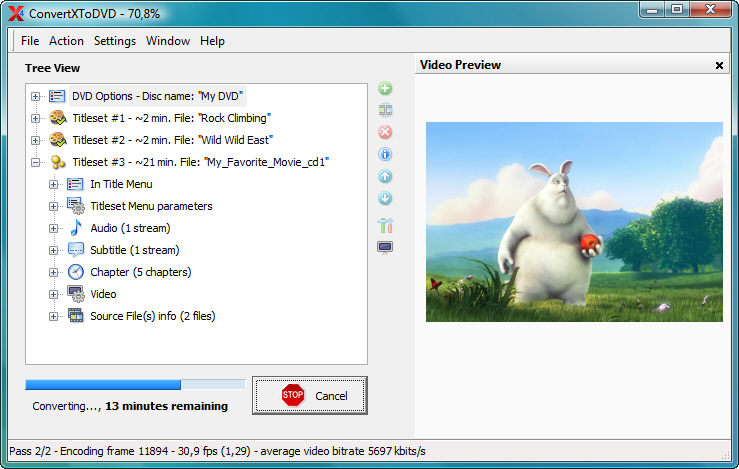Click the video preview image
The image size is (739, 469).
[x=574, y=222]
